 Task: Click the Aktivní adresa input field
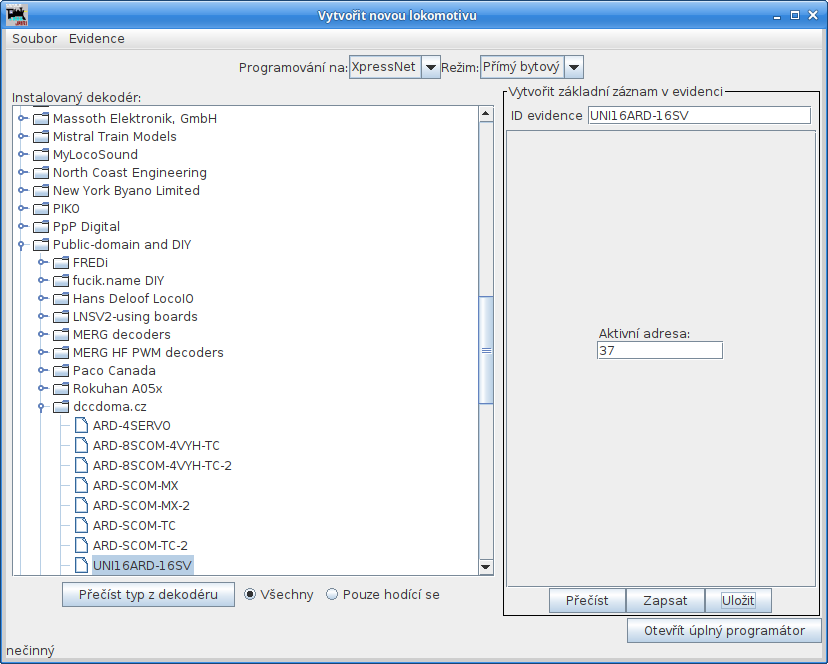[659, 350]
